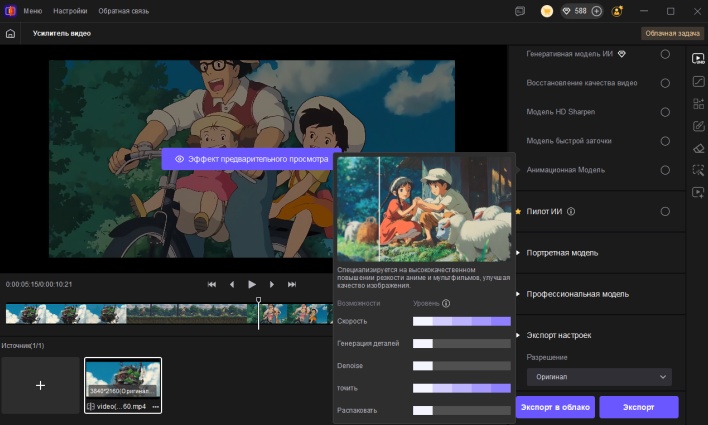Add a new source with plus tile
The width and height of the screenshot is (708, 425).
pos(40,385)
